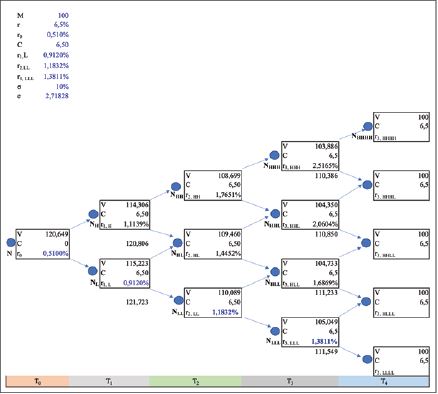Click the sigma parameter value 10%

pos(63,86)
